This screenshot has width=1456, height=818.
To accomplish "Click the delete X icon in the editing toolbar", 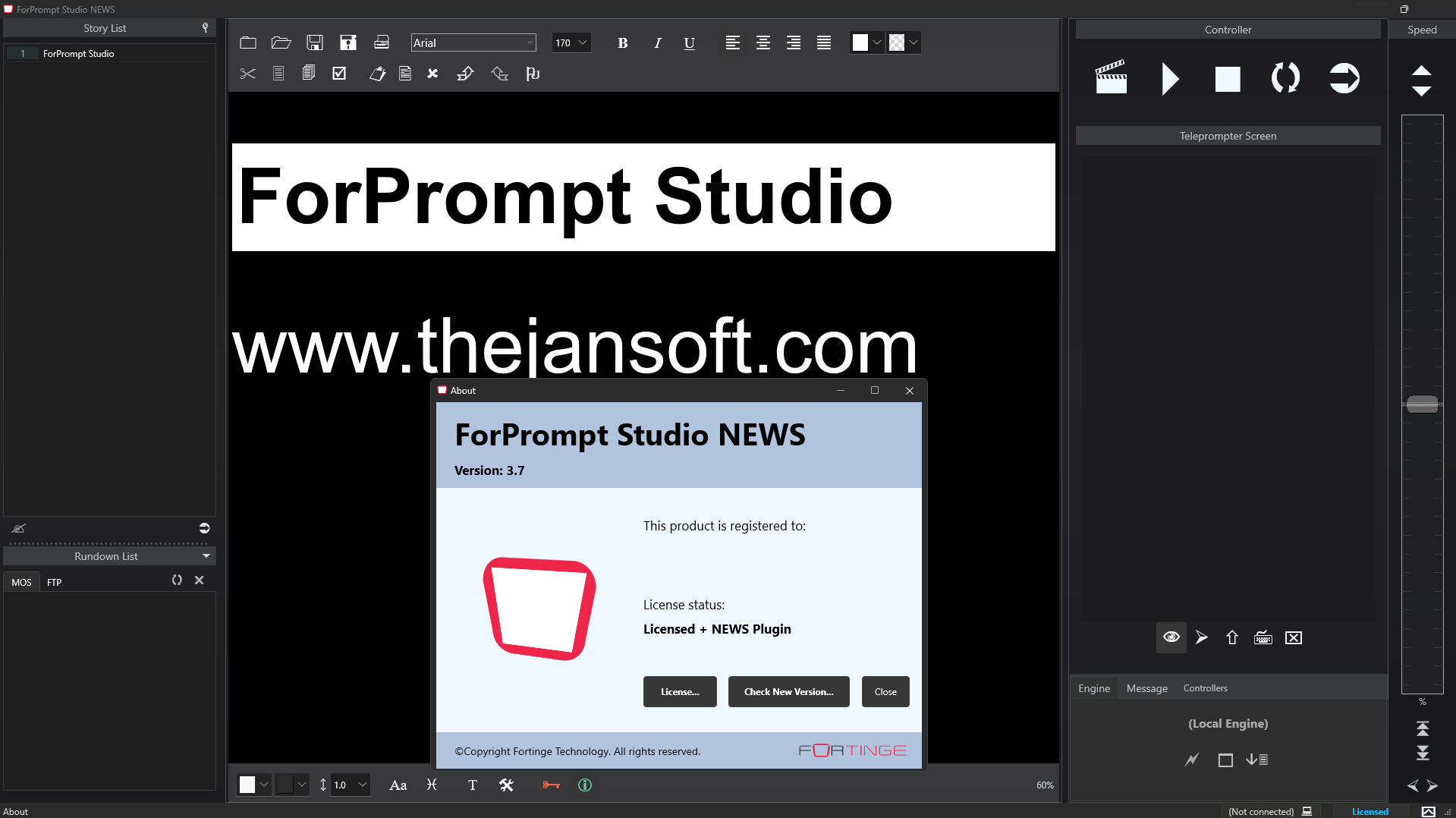I will (432, 74).
